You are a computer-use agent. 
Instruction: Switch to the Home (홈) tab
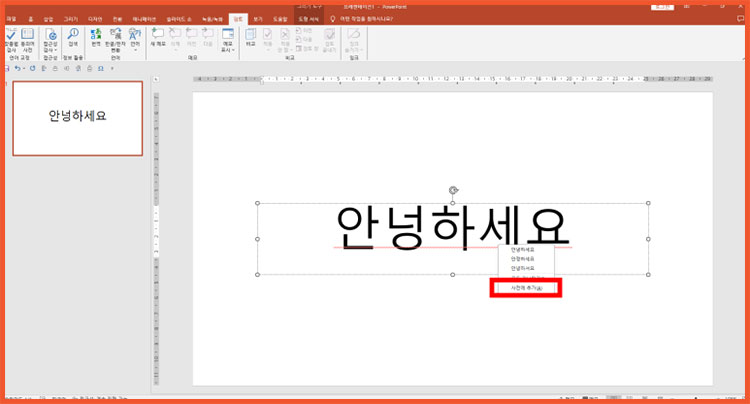(x=31, y=19)
